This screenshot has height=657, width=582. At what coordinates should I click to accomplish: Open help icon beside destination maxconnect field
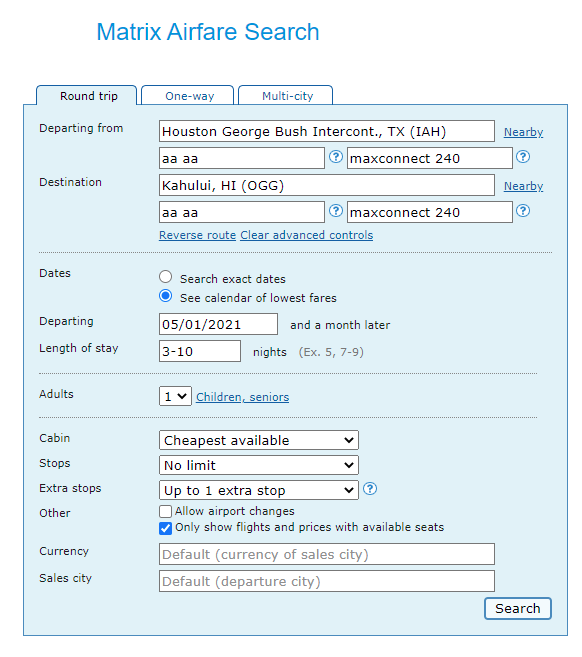tap(523, 210)
